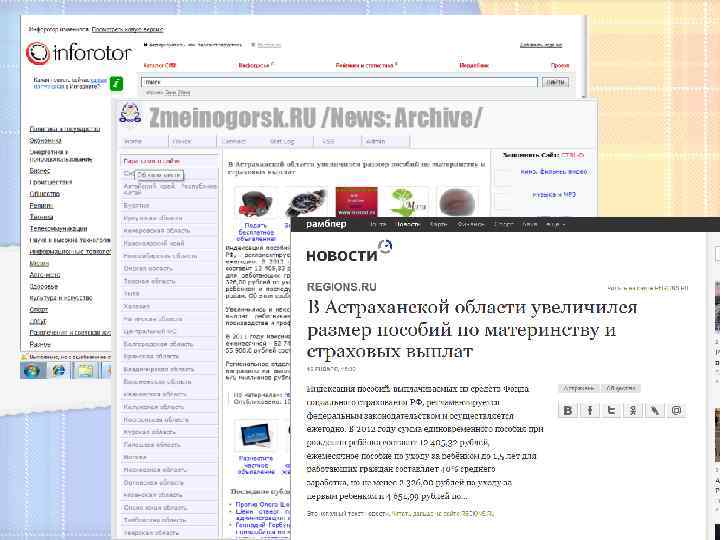Open the Спорт category link in inforotor
This screenshot has height=540, width=720.
(39, 309)
